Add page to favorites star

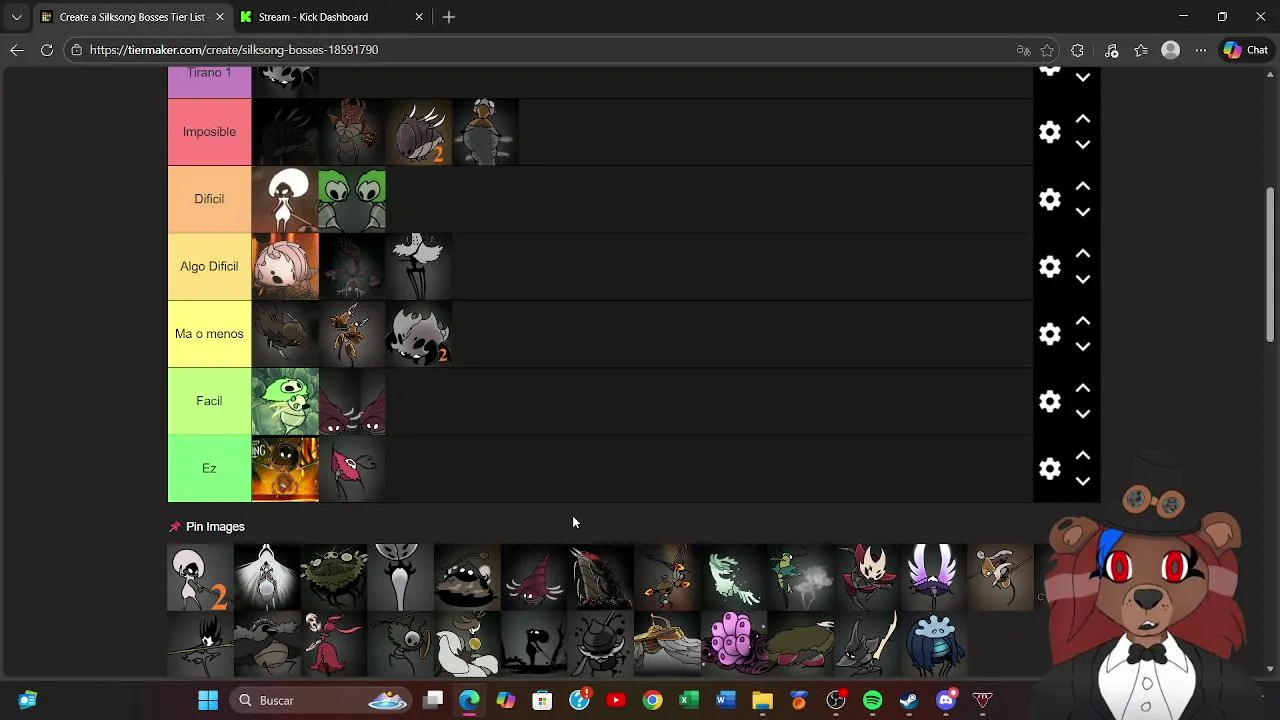pos(1047,50)
